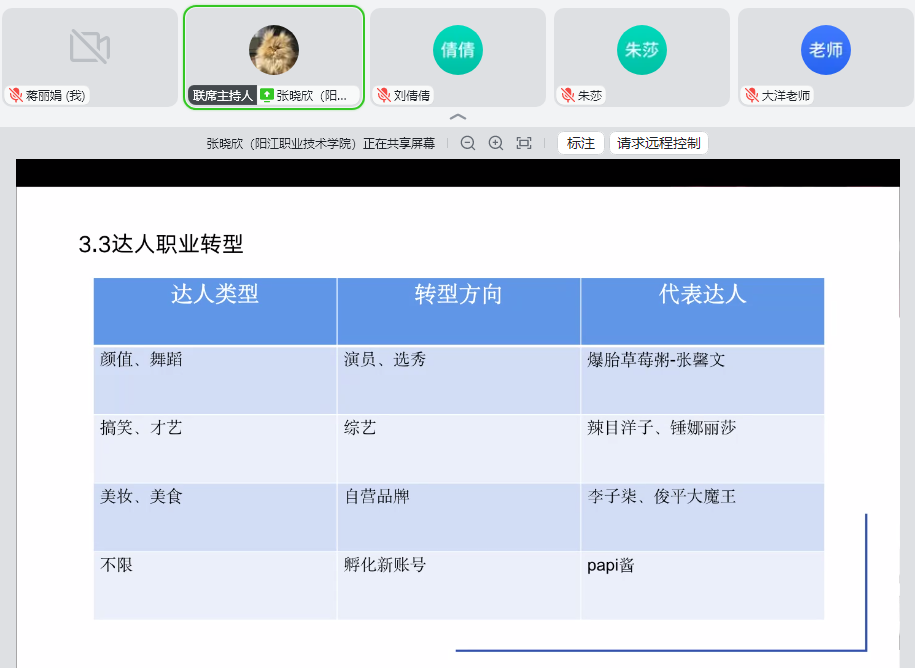Click the 倩倩 green avatar
This screenshot has height=668, width=915.
pyautogui.click(x=458, y=50)
